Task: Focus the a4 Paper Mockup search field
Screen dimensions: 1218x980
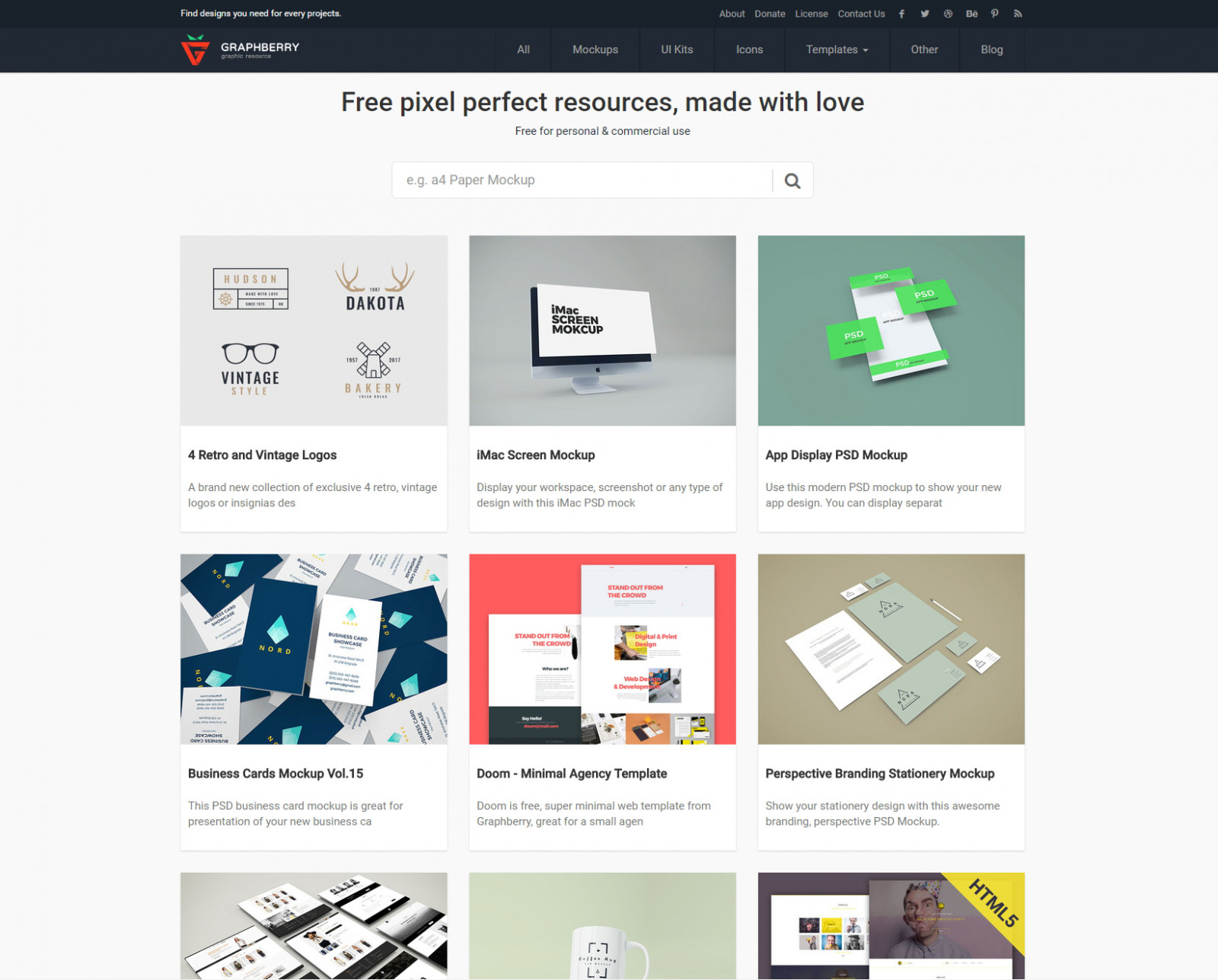Action: click(x=582, y=180)
